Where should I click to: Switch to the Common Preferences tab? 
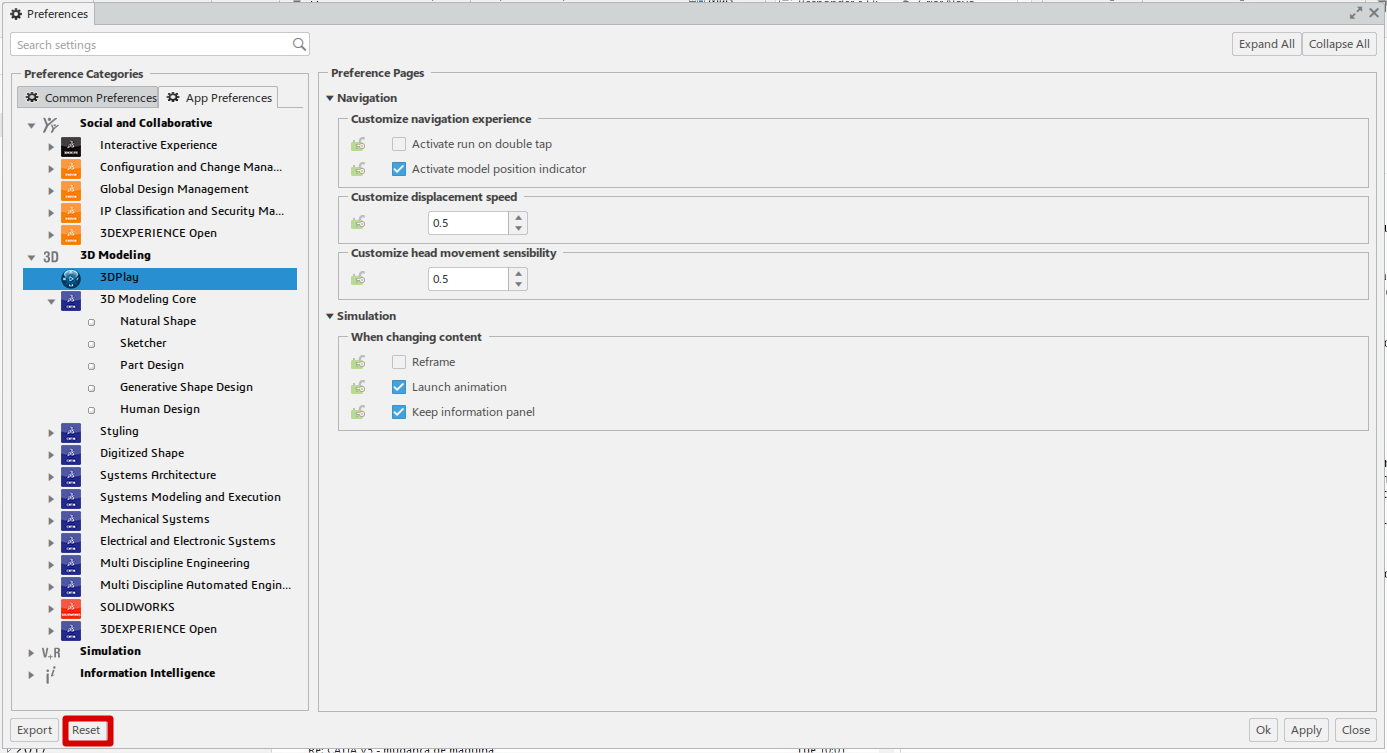point(90,98)
